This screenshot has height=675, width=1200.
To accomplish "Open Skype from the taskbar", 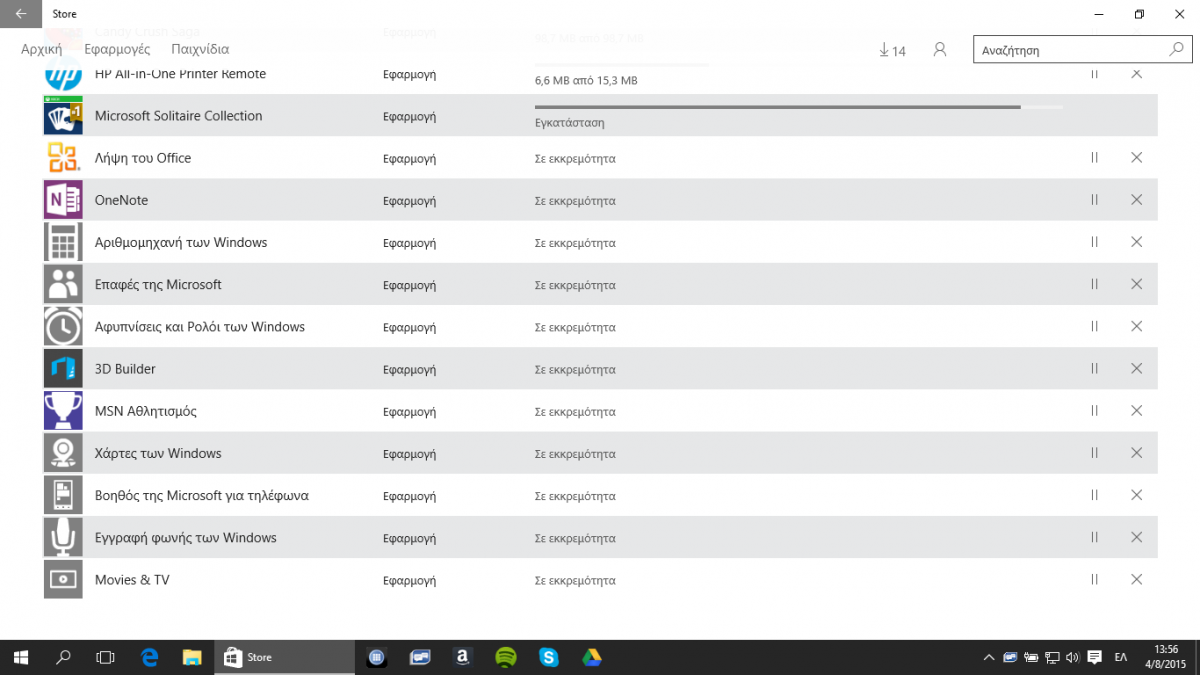I will [548, 657].
